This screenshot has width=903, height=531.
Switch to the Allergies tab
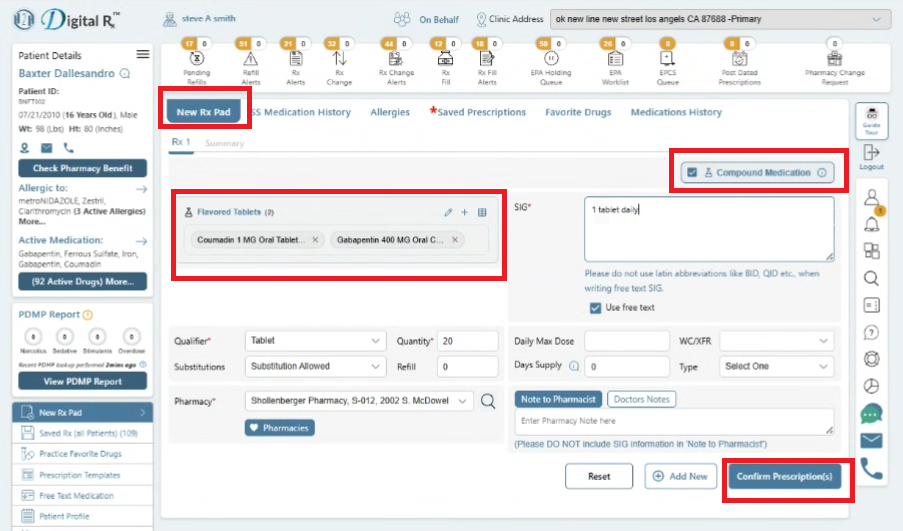(390, 112)
